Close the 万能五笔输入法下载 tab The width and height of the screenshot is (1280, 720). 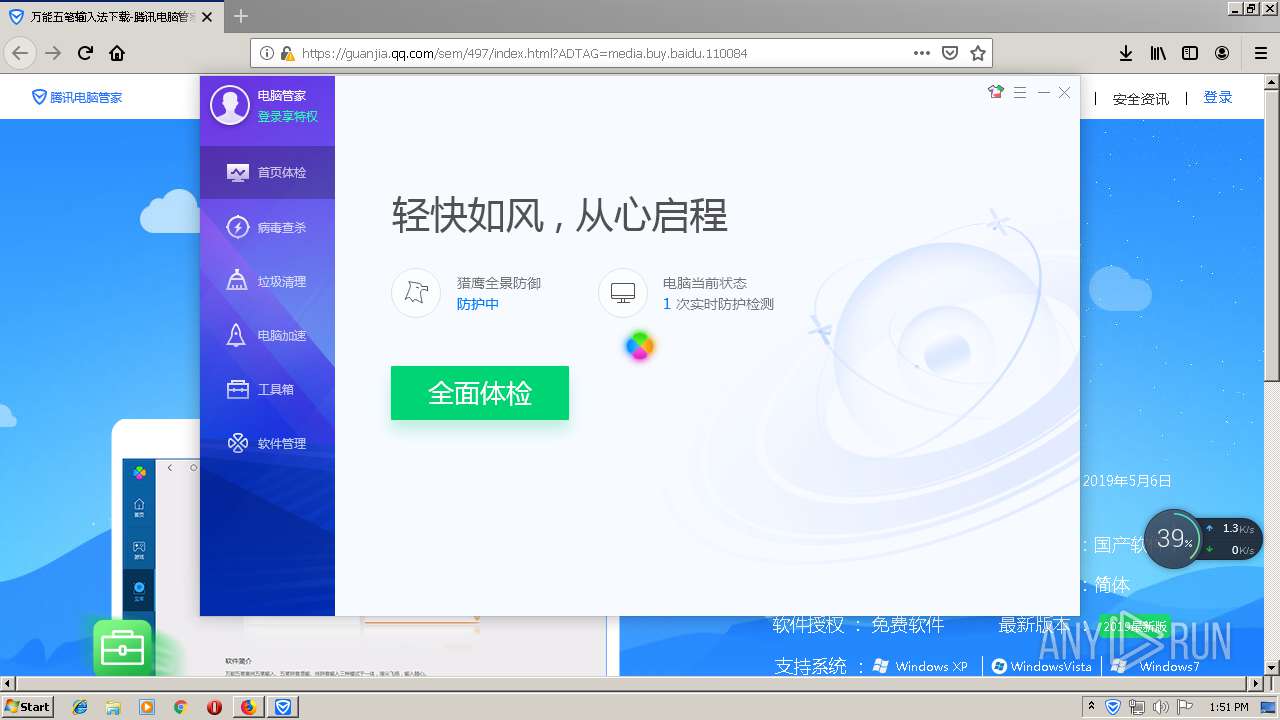207,17
